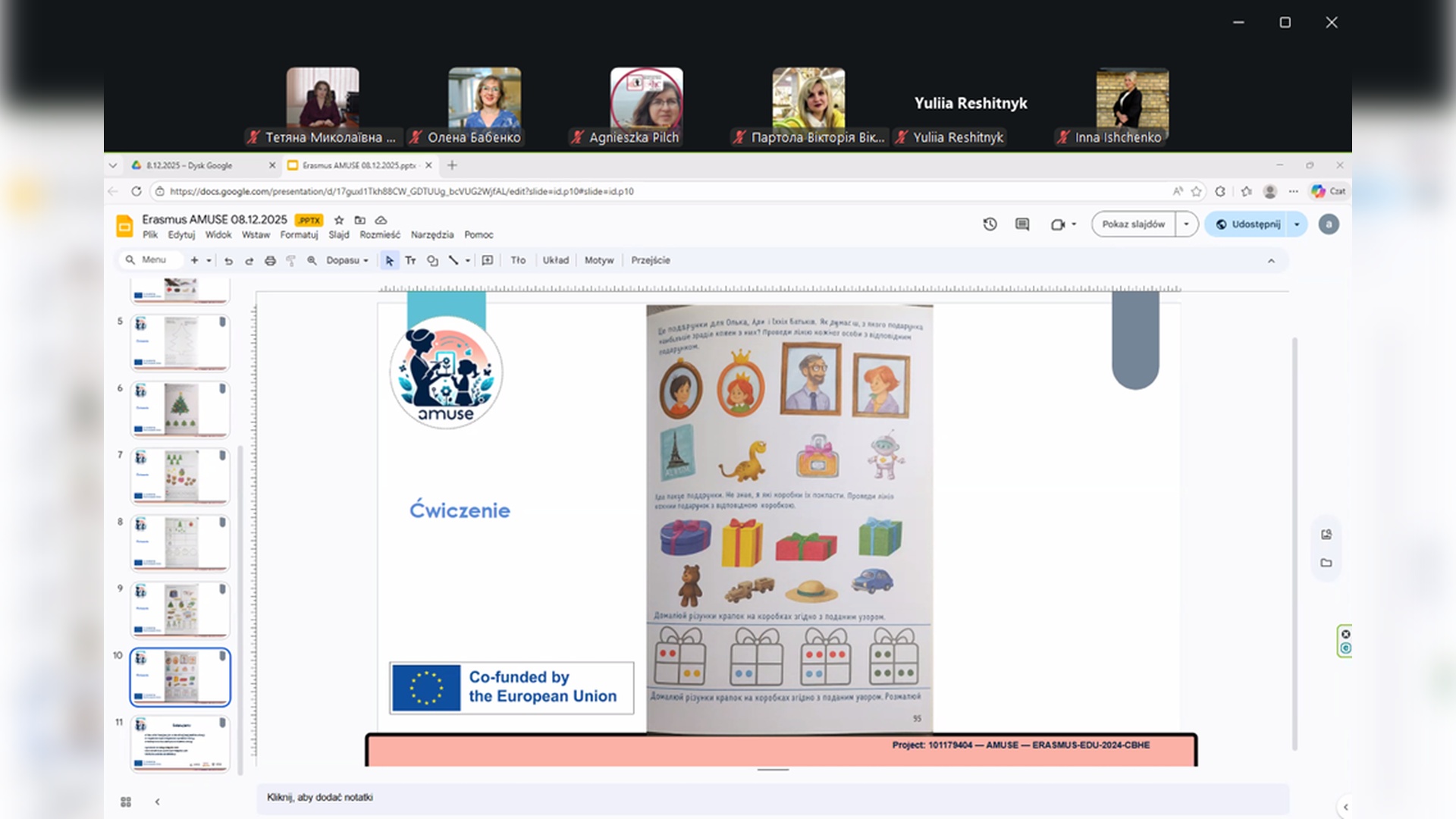Collapse the filmstrip with the left chevron
The height and width of the screenshot is (819, 1456).
click(158, 802)
